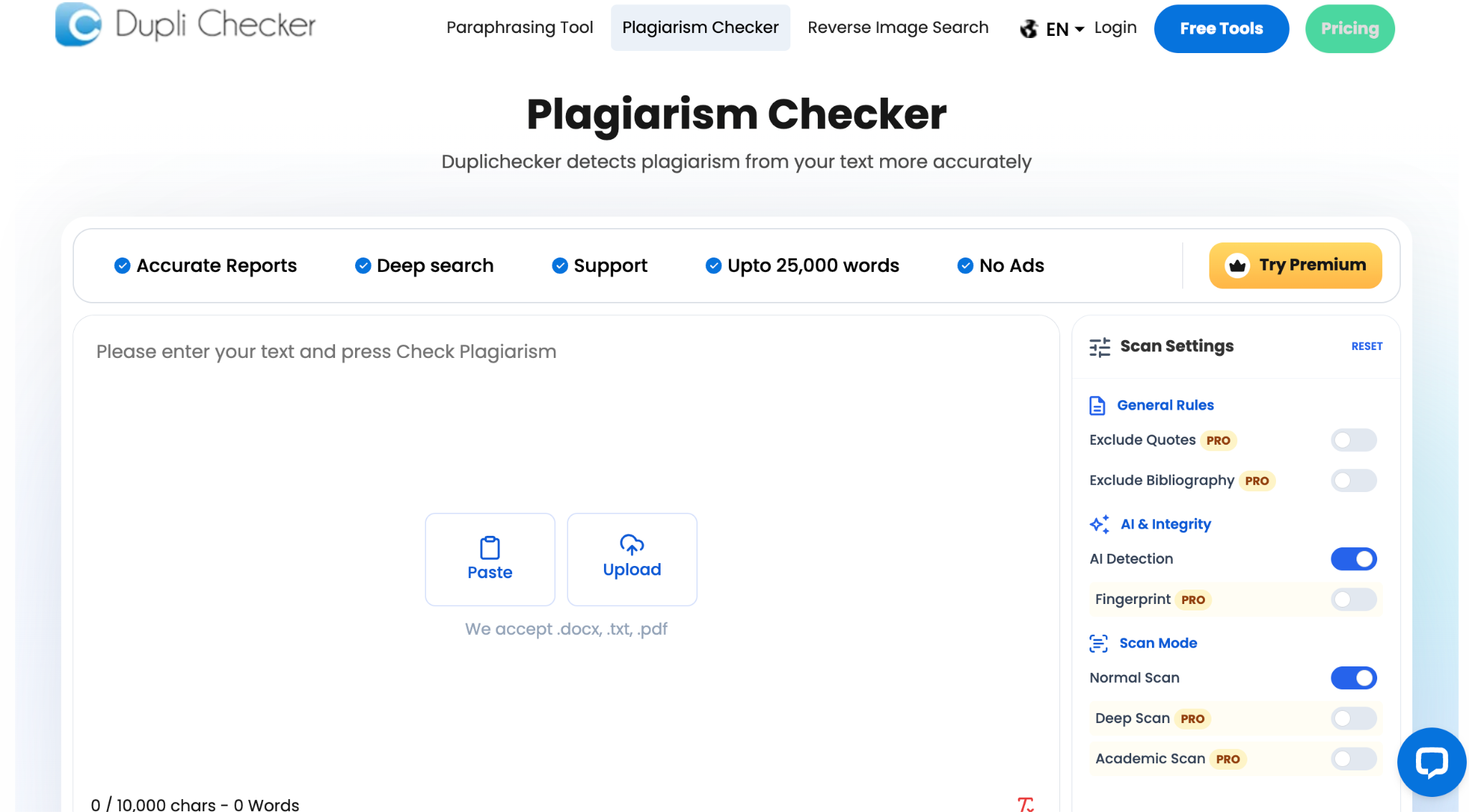Click the Dupli Checker logo icon
The height and width of the screenshot is (812, 1469).
(78, 24)
